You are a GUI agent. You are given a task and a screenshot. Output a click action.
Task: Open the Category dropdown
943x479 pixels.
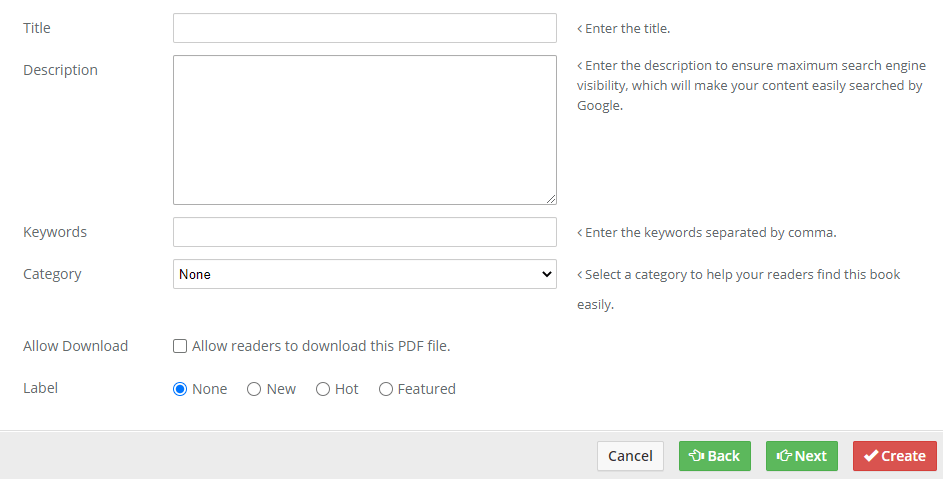click(x=364, y=274)
